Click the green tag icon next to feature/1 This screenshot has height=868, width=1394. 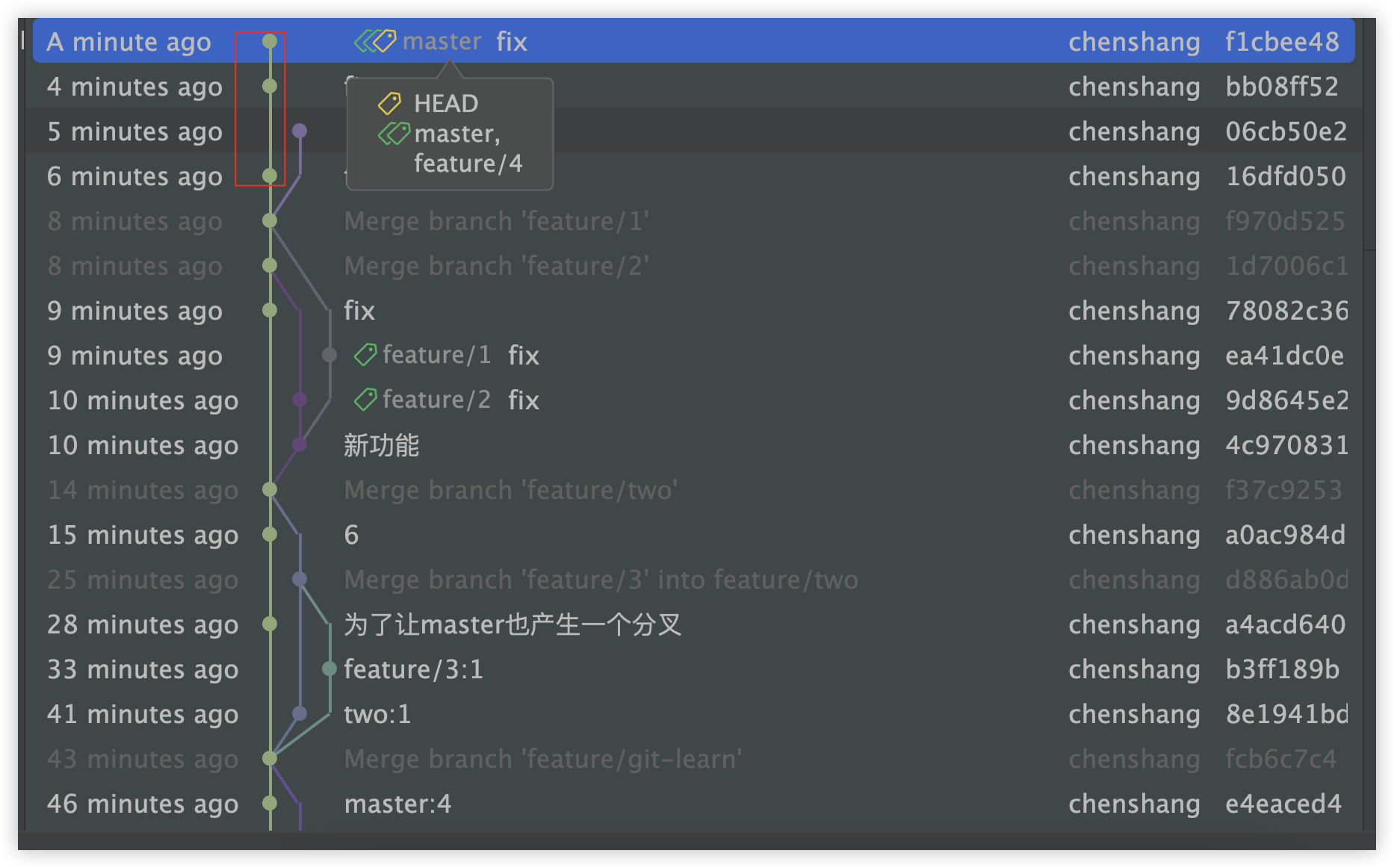pyautogui.click(x=365, y=355)
